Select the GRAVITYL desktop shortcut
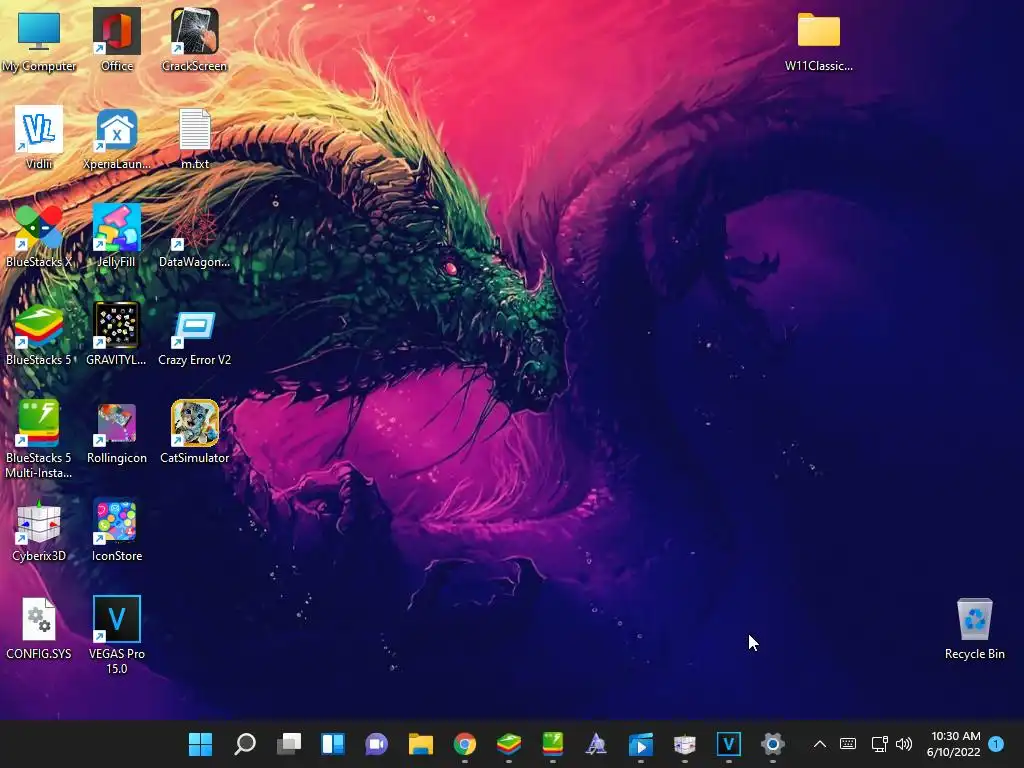 tap(116, 334)
